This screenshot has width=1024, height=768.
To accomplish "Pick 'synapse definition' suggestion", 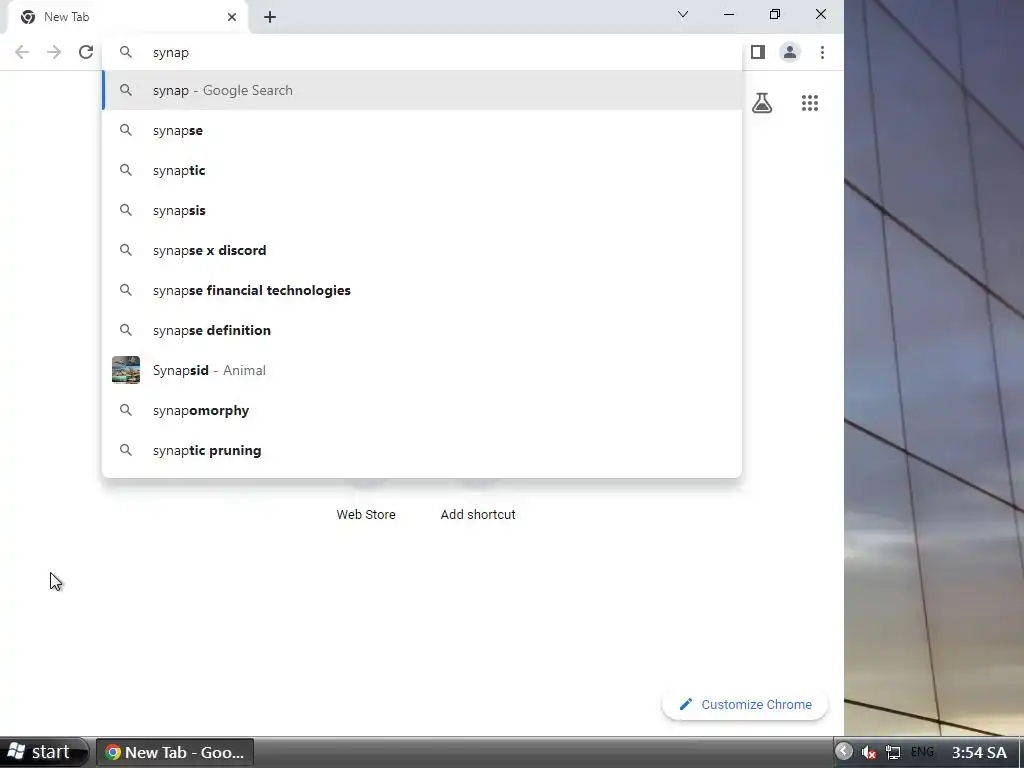I will [422, 330].
